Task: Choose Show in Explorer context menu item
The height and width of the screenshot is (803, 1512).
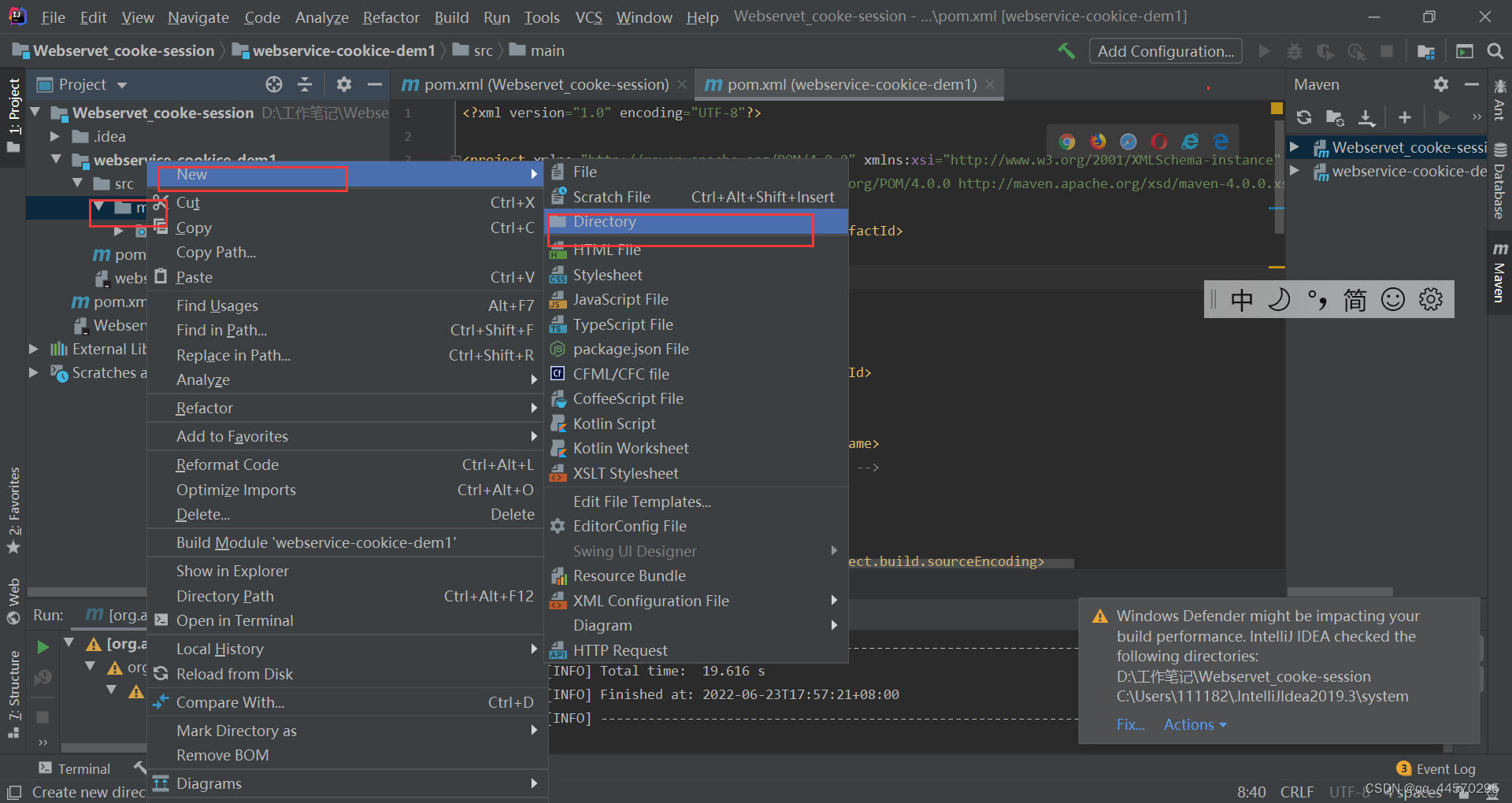Action: pyautogui.click(x=232, y=571)
